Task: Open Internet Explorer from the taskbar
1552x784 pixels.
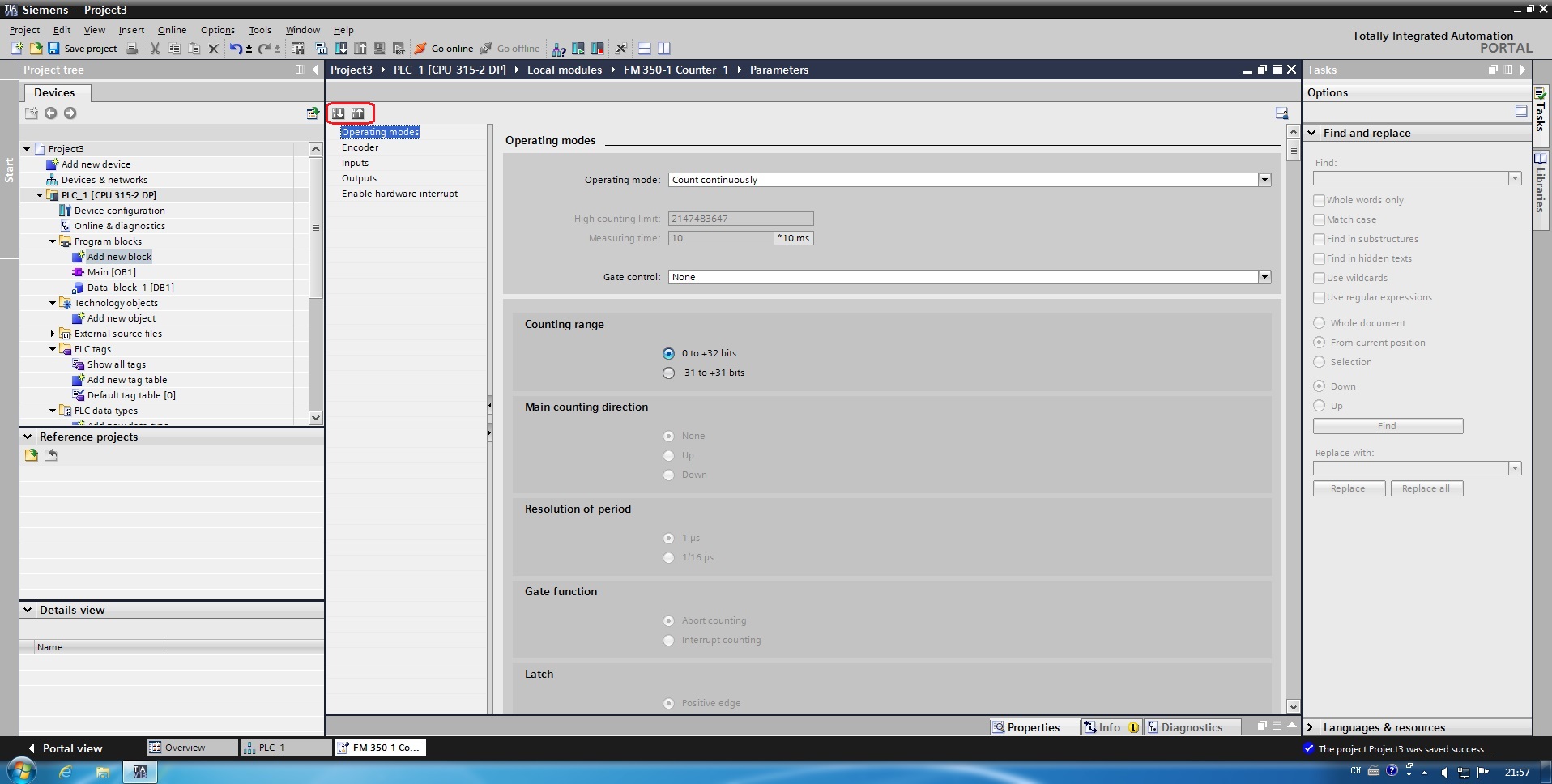Action: 66,772
